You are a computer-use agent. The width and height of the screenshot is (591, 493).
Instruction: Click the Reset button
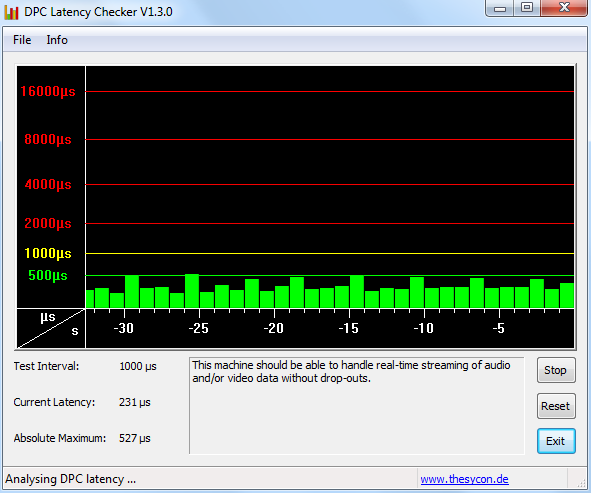point(556,406)
